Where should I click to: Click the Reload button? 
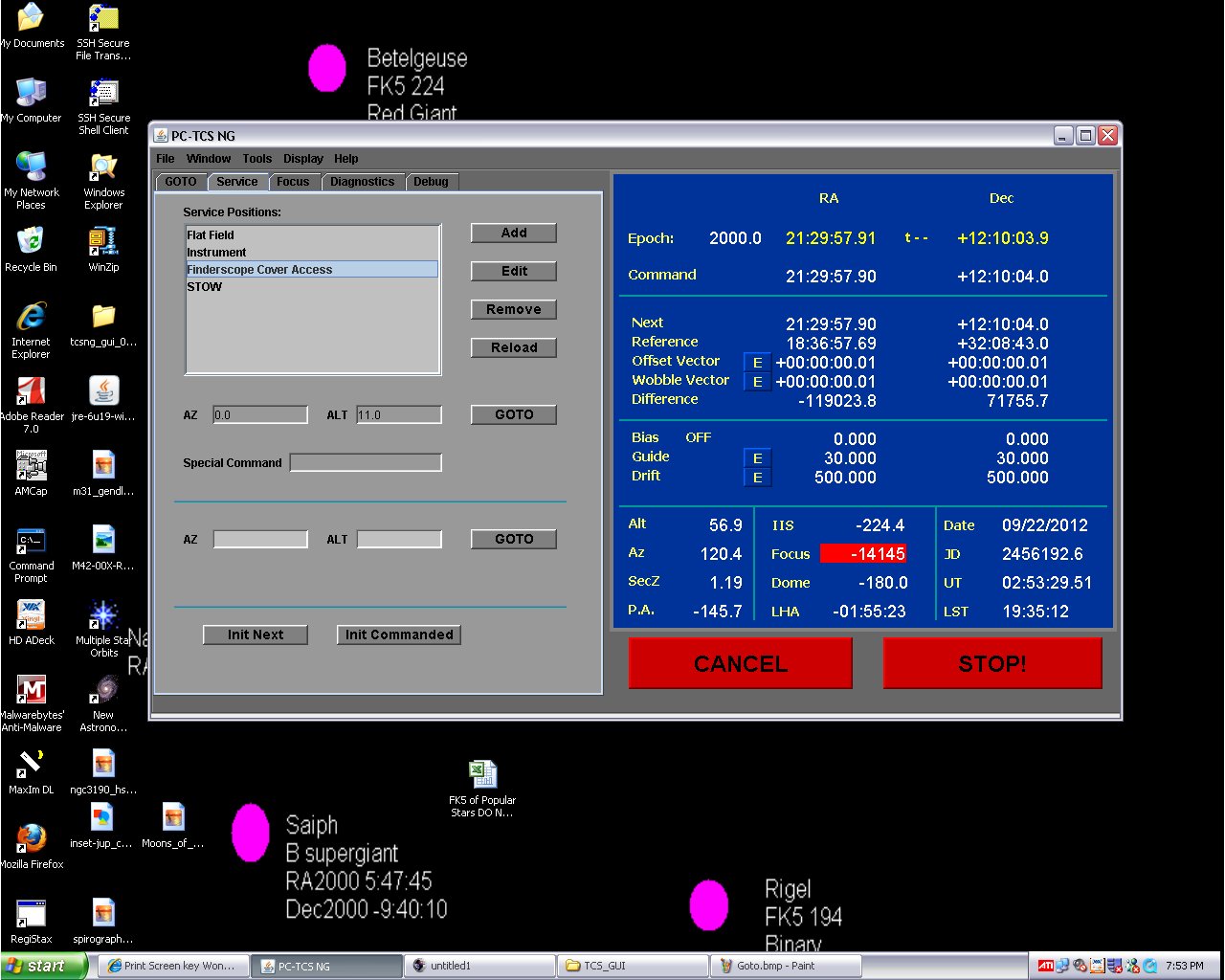point(514,347)
